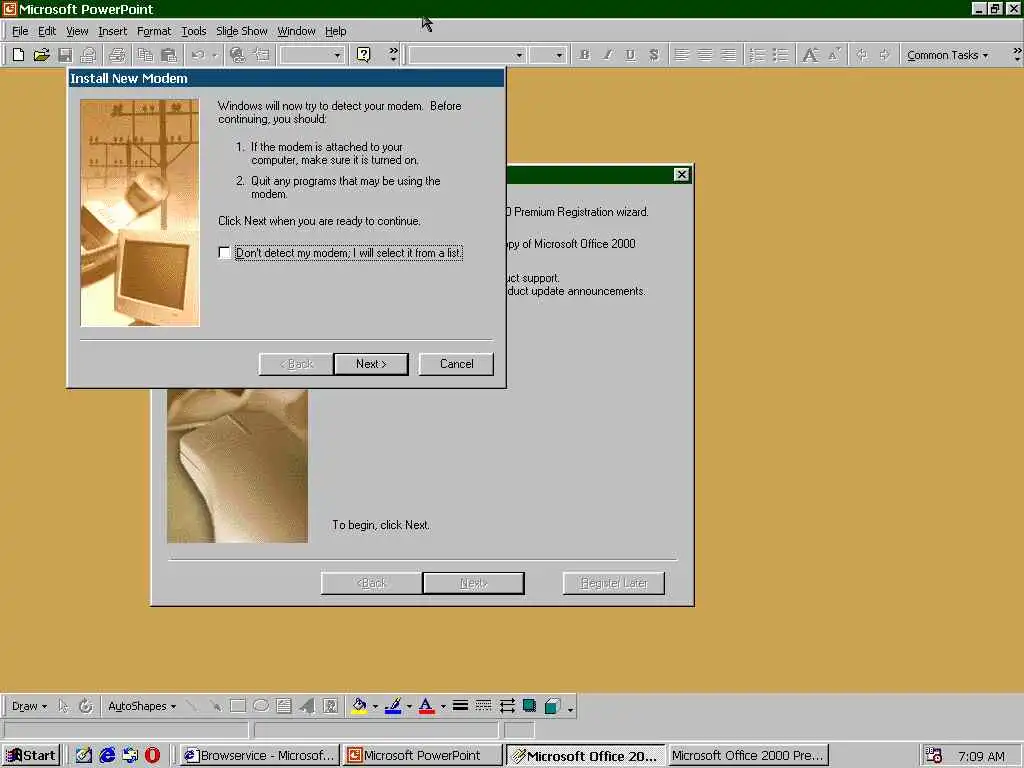Open the Slide Show menu
This screenshot has width=1024, height=768.
click(x=241, y=31)
